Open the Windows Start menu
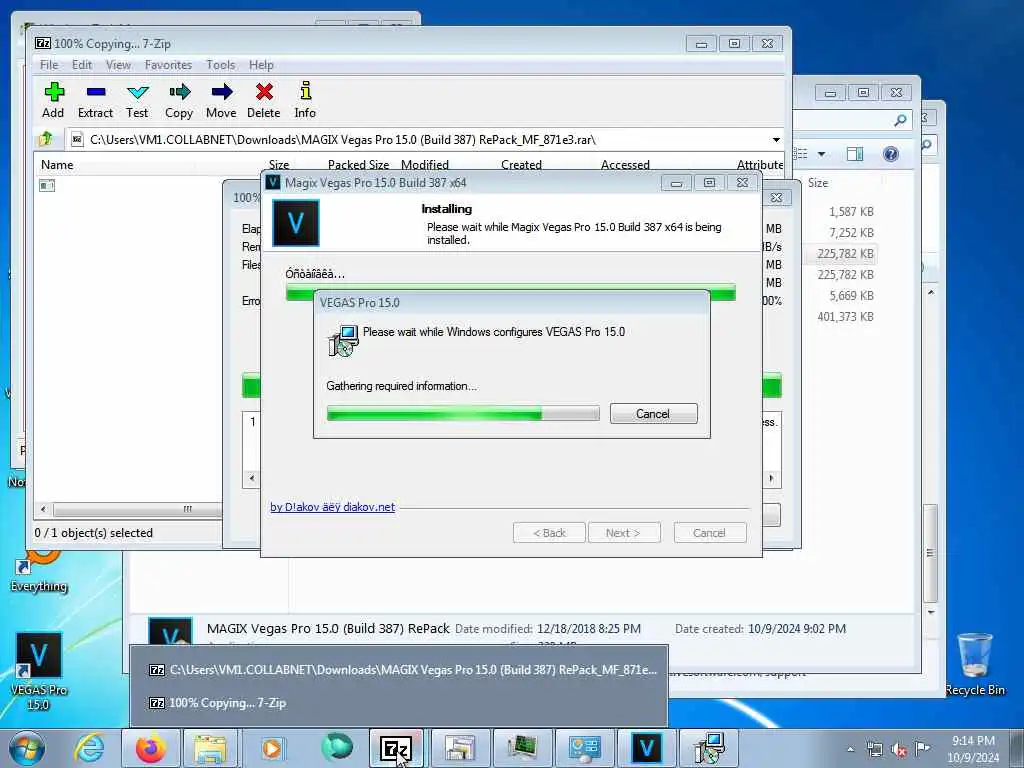Viewport: 1024px width, 768px height. (x=26, y=748)
